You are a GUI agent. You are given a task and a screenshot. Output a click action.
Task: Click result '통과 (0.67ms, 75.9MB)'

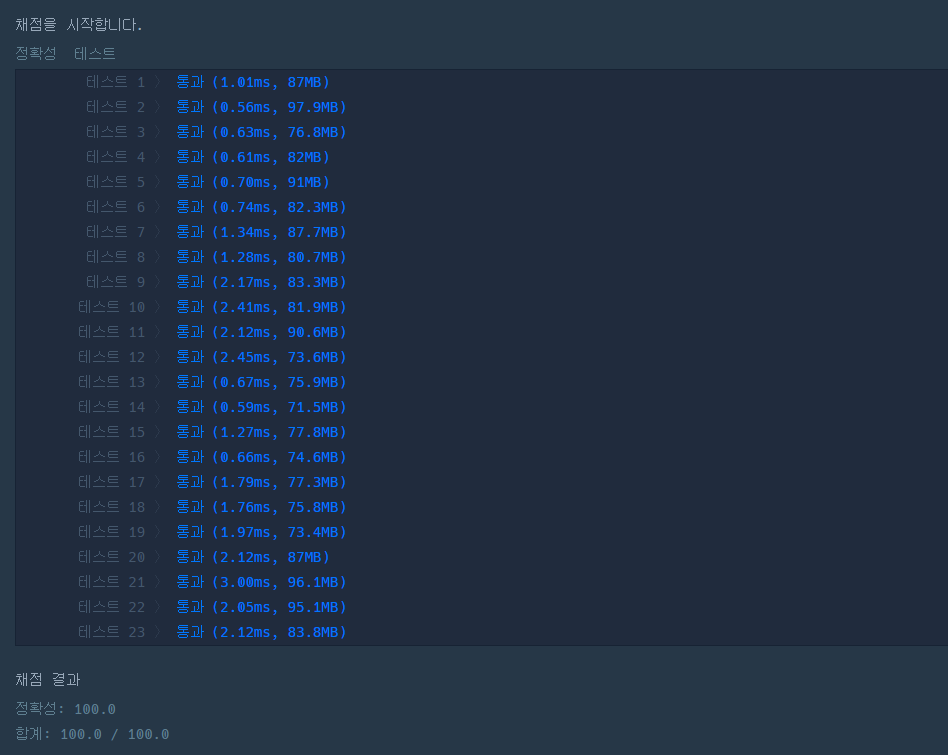[261, 382]
